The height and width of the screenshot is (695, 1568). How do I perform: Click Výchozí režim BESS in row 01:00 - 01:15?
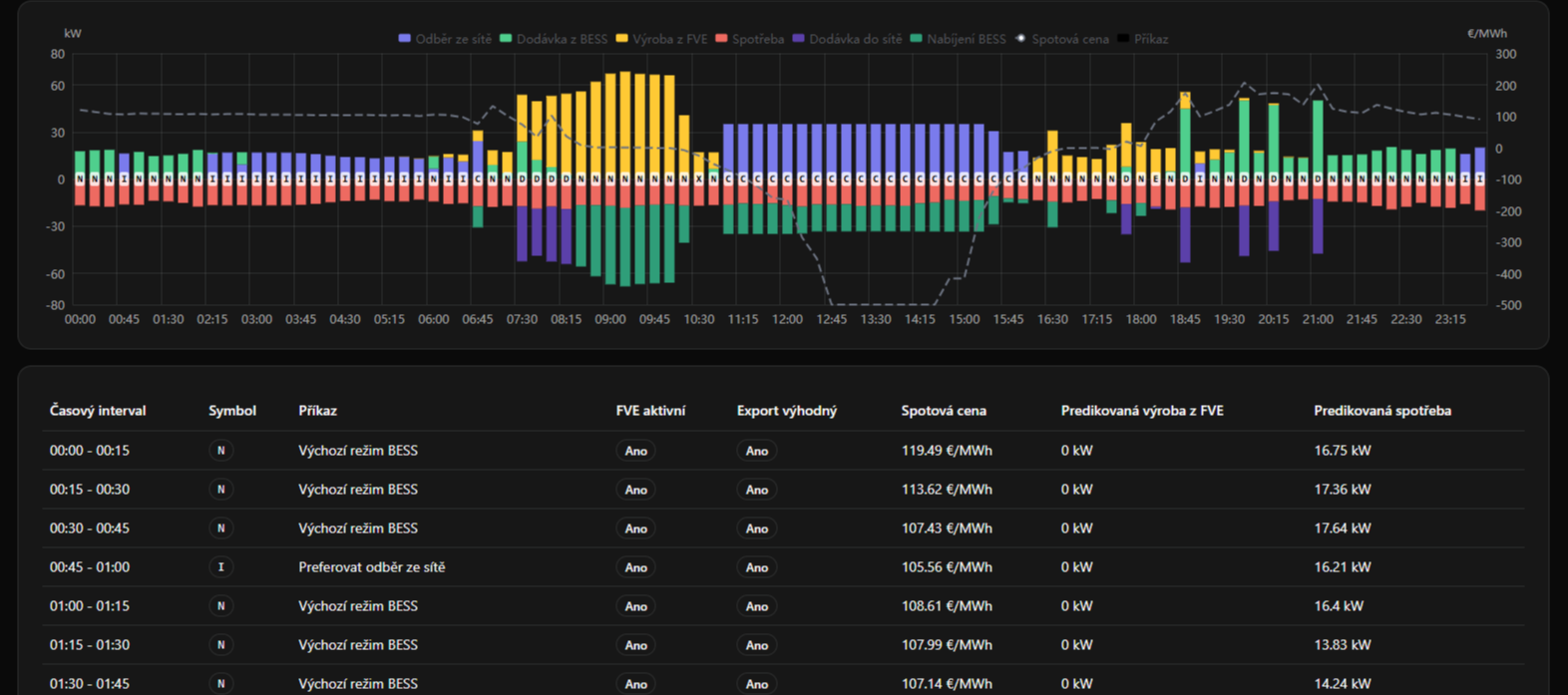[x=358, y=606]
